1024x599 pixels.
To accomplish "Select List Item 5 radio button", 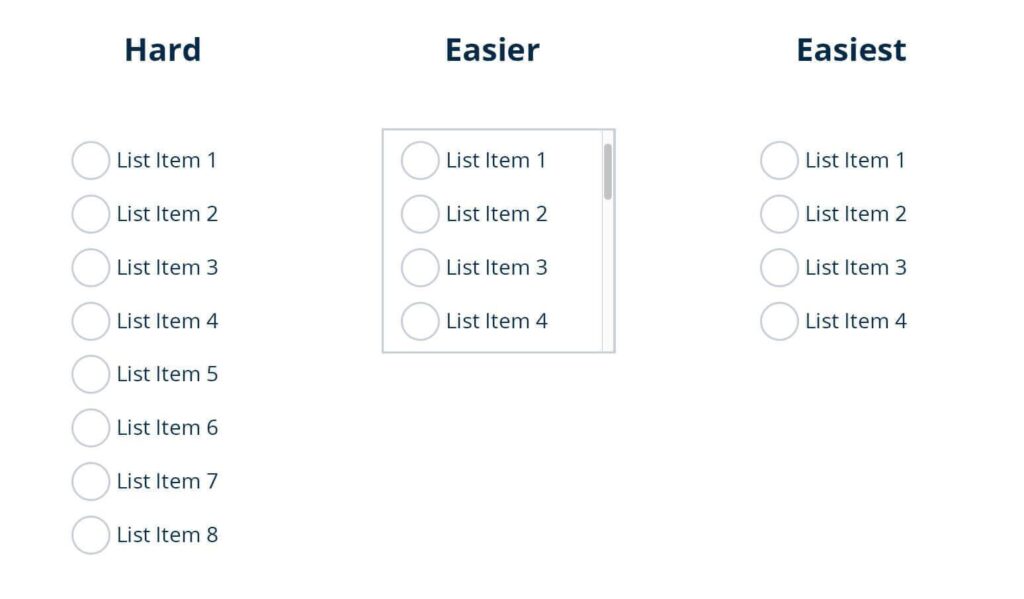I will click(90, 374).
